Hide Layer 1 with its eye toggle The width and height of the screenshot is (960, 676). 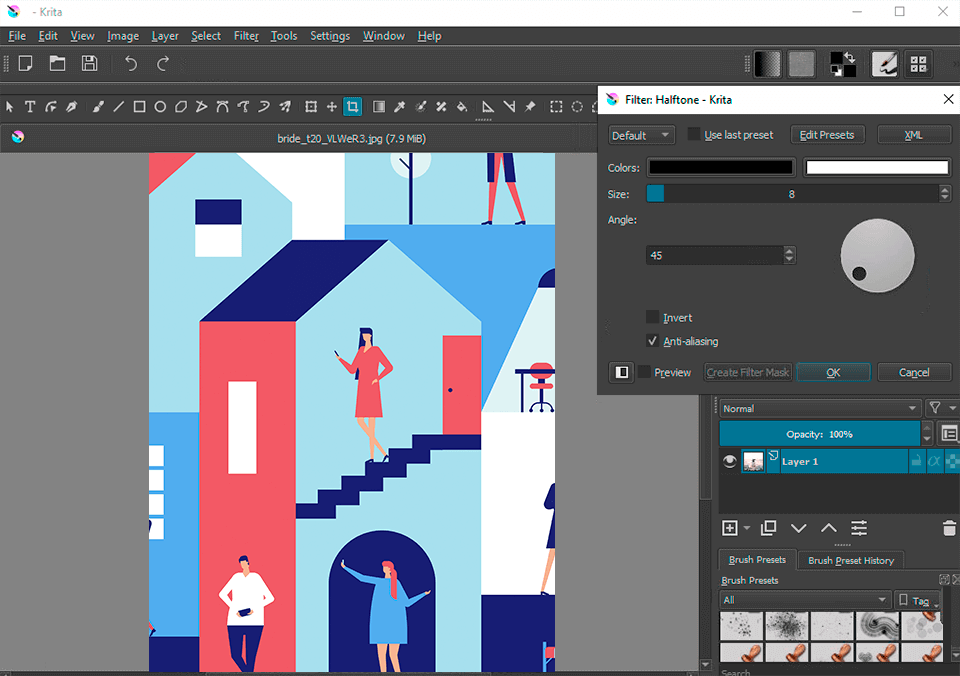729,461
